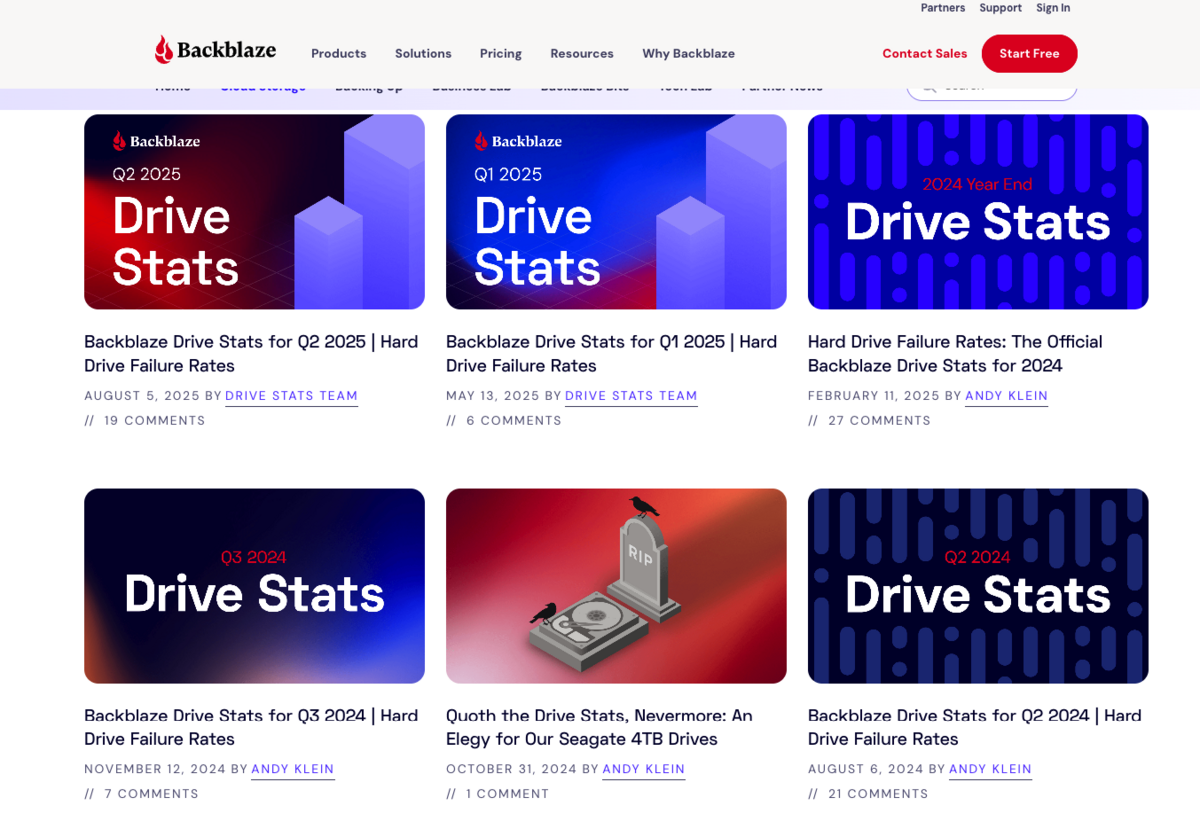Switch to the Backblaze Bits category
Screen dimensions: 1200x829
tap(584, 86)
